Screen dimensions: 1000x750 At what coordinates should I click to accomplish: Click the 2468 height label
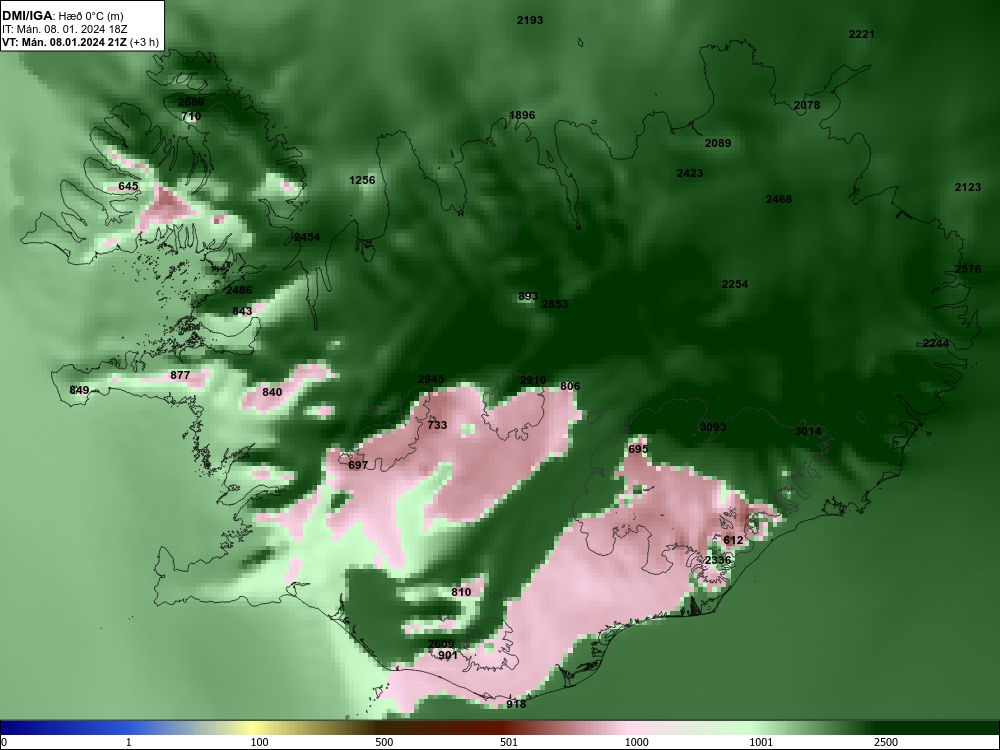[x=779, y=200]
